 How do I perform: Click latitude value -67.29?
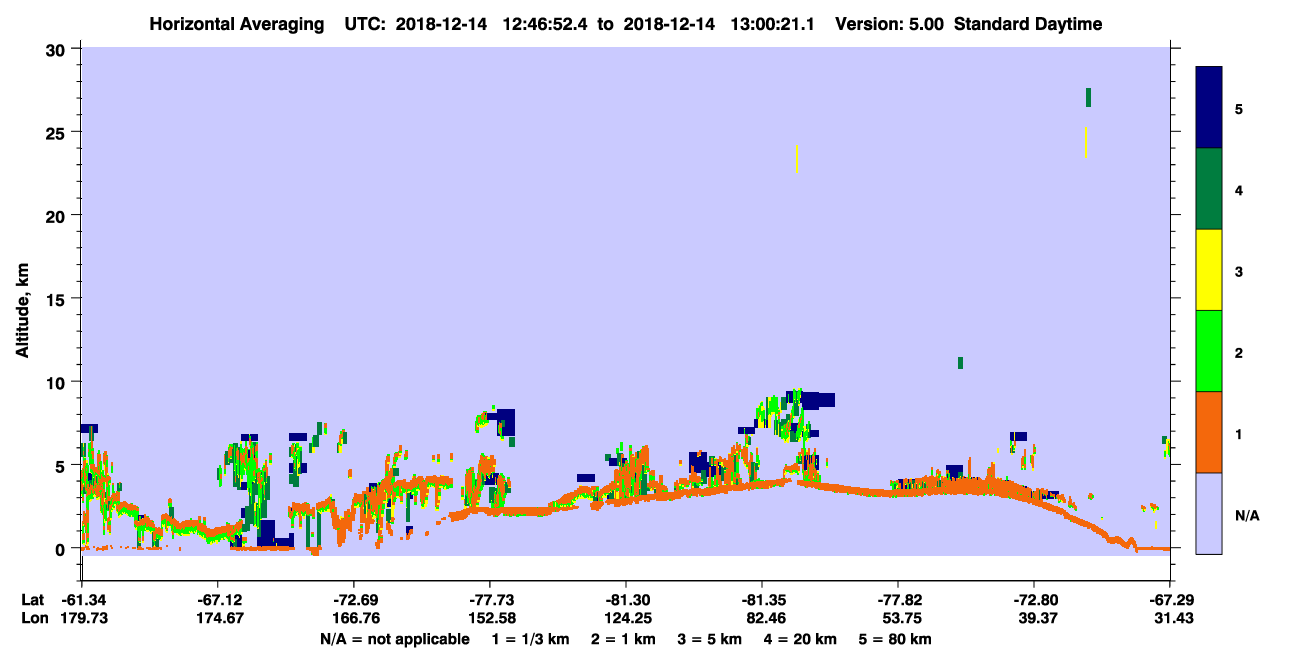(x=1170, y=600)
